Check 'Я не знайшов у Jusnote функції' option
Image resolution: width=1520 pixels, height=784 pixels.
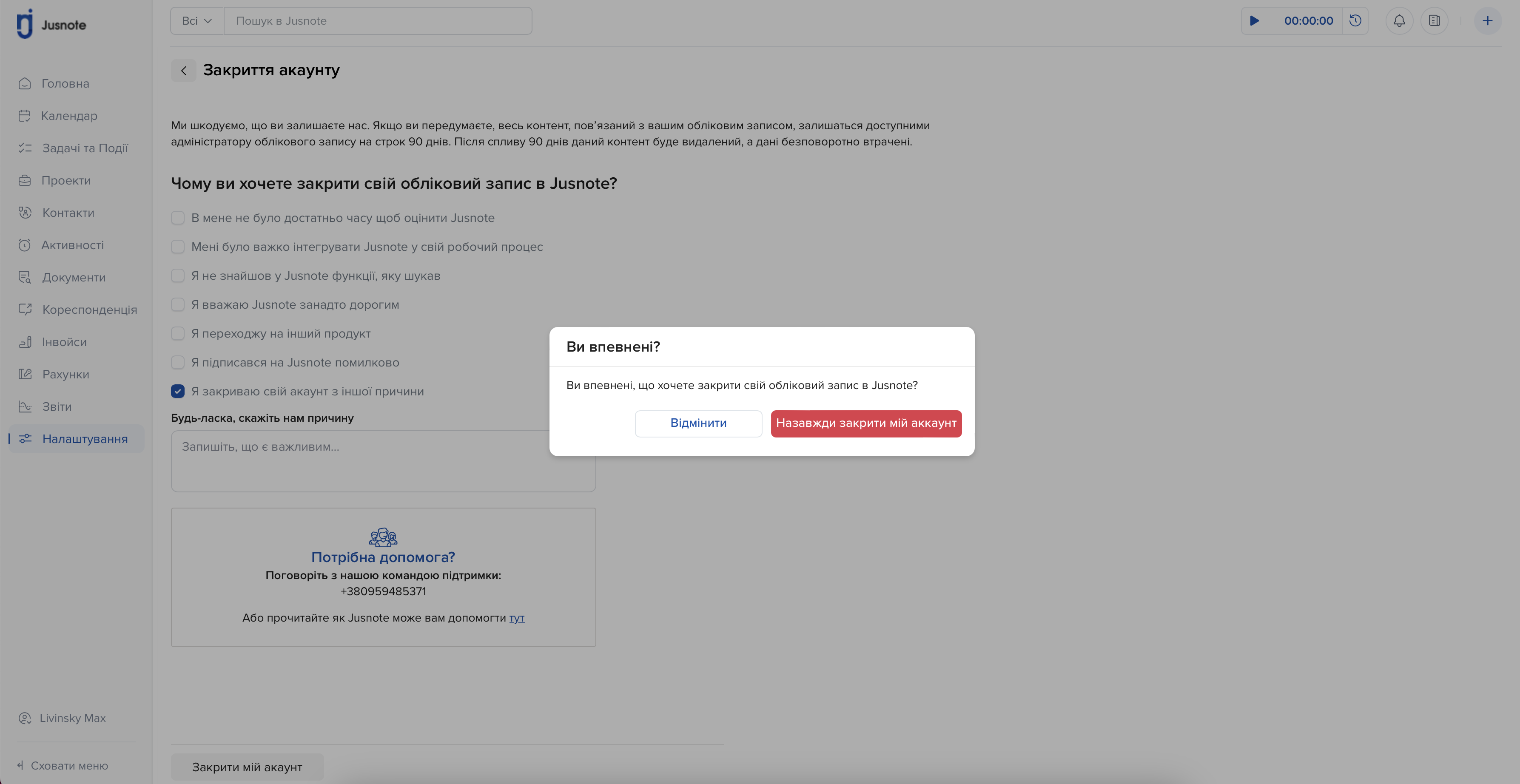coord(178,276)
